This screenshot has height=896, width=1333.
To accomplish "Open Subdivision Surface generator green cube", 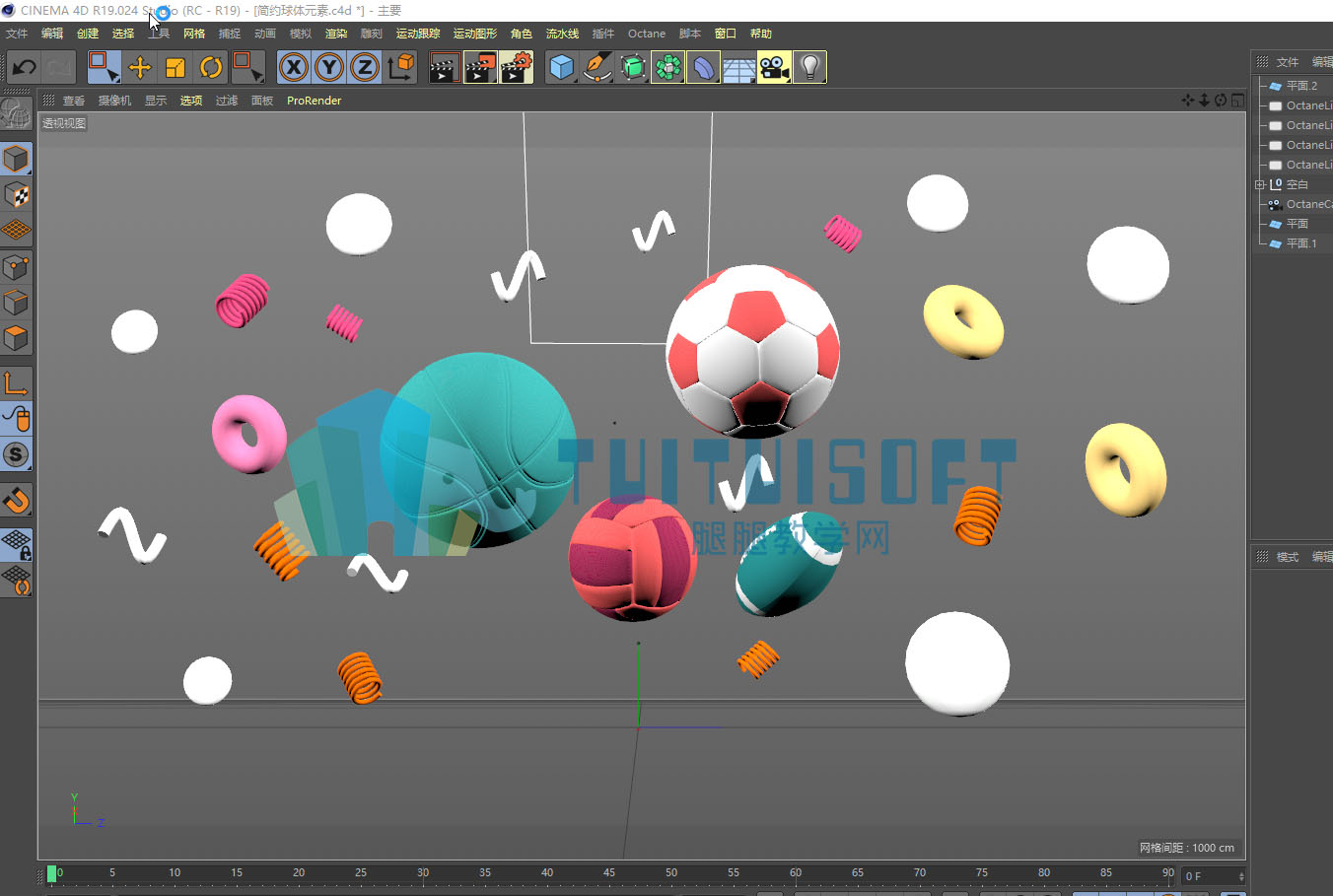I will tap(632, 67).
